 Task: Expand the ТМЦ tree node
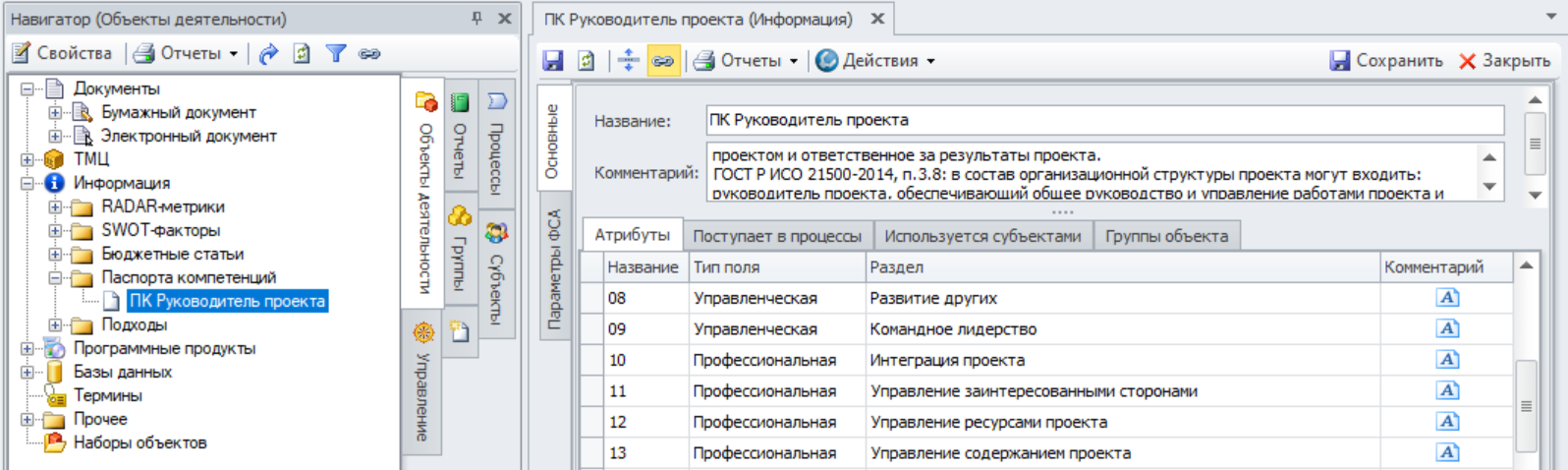pyautogui.click(x=28, y=159)
